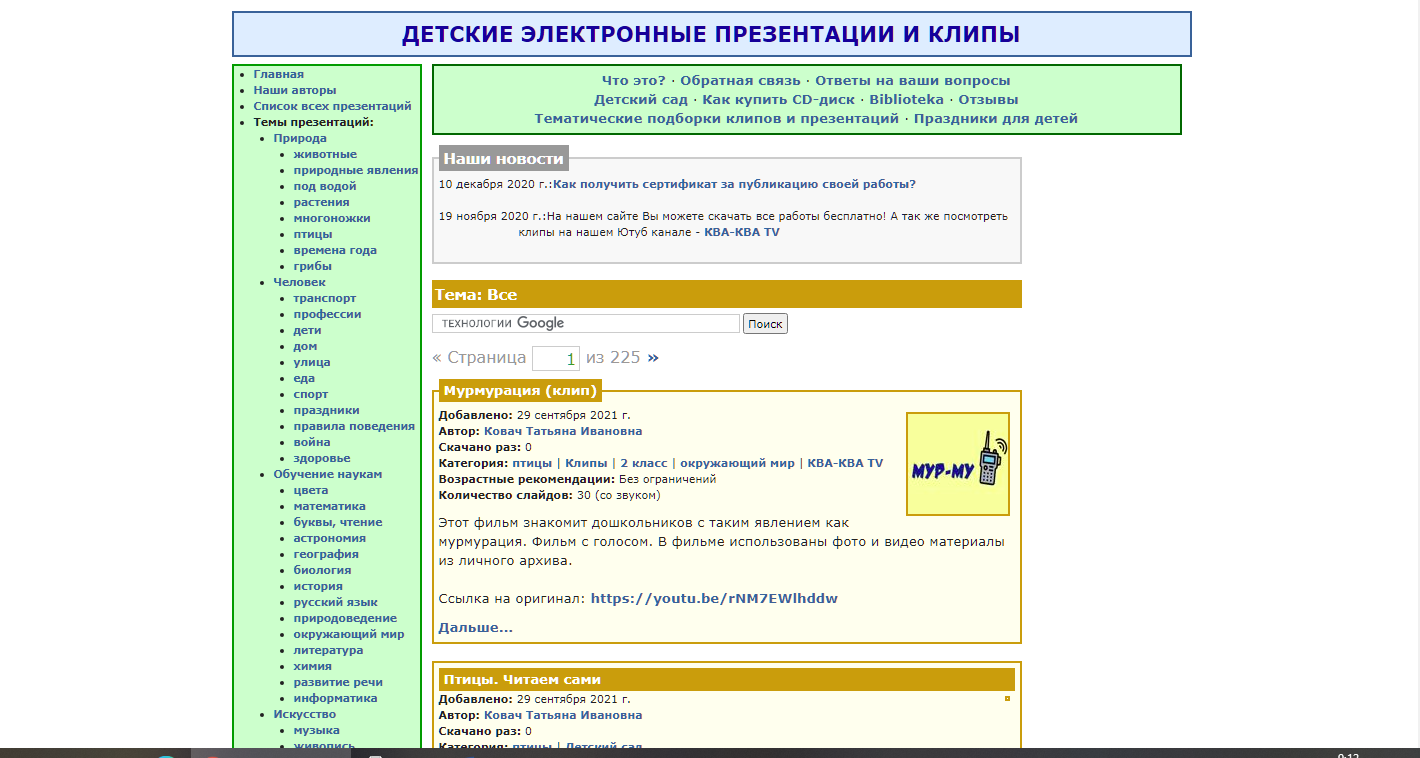Open Птицы. Читаем сами card title
The width and height of the screenshot is (1420, 758).
click(x=522, y=679)
